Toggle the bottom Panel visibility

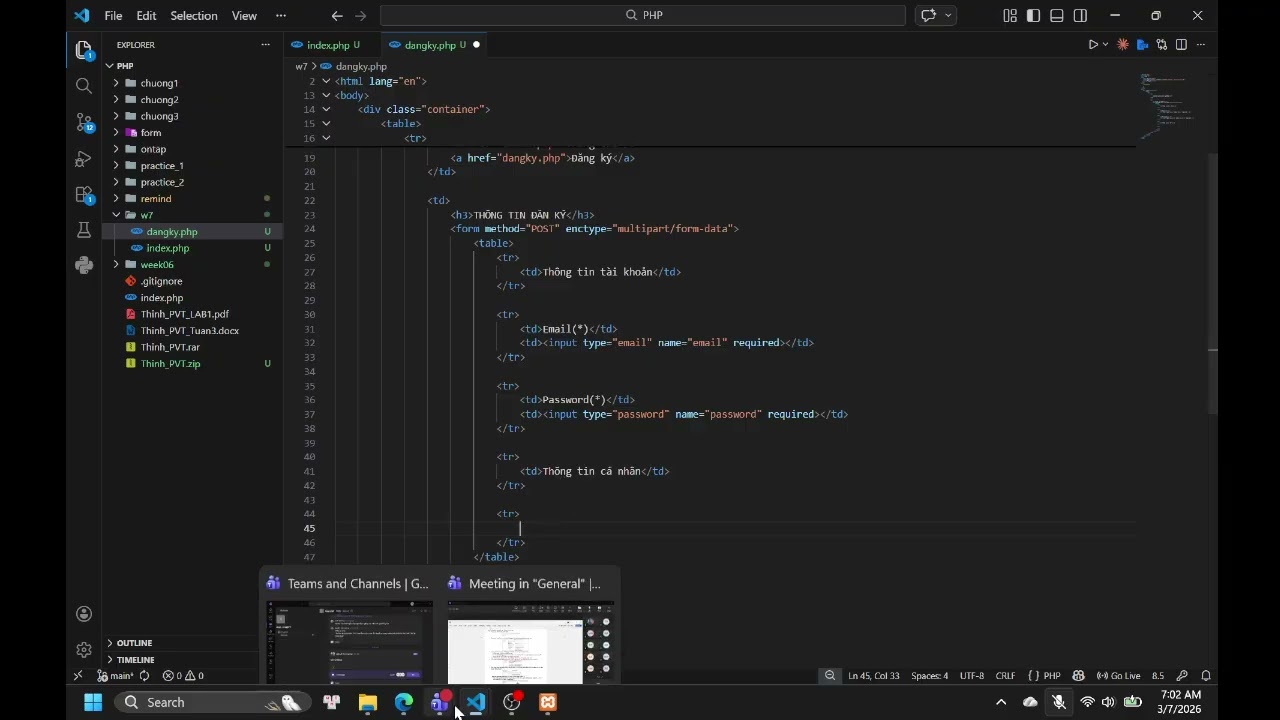pyautogui.click(x=1057, y=15)
